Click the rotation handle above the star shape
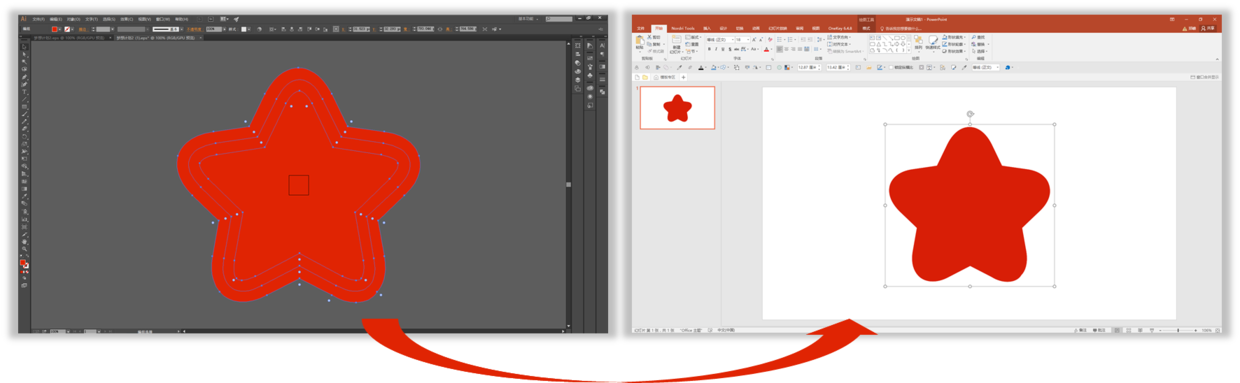Screen dimensions: 1240x383 point(970,114)
